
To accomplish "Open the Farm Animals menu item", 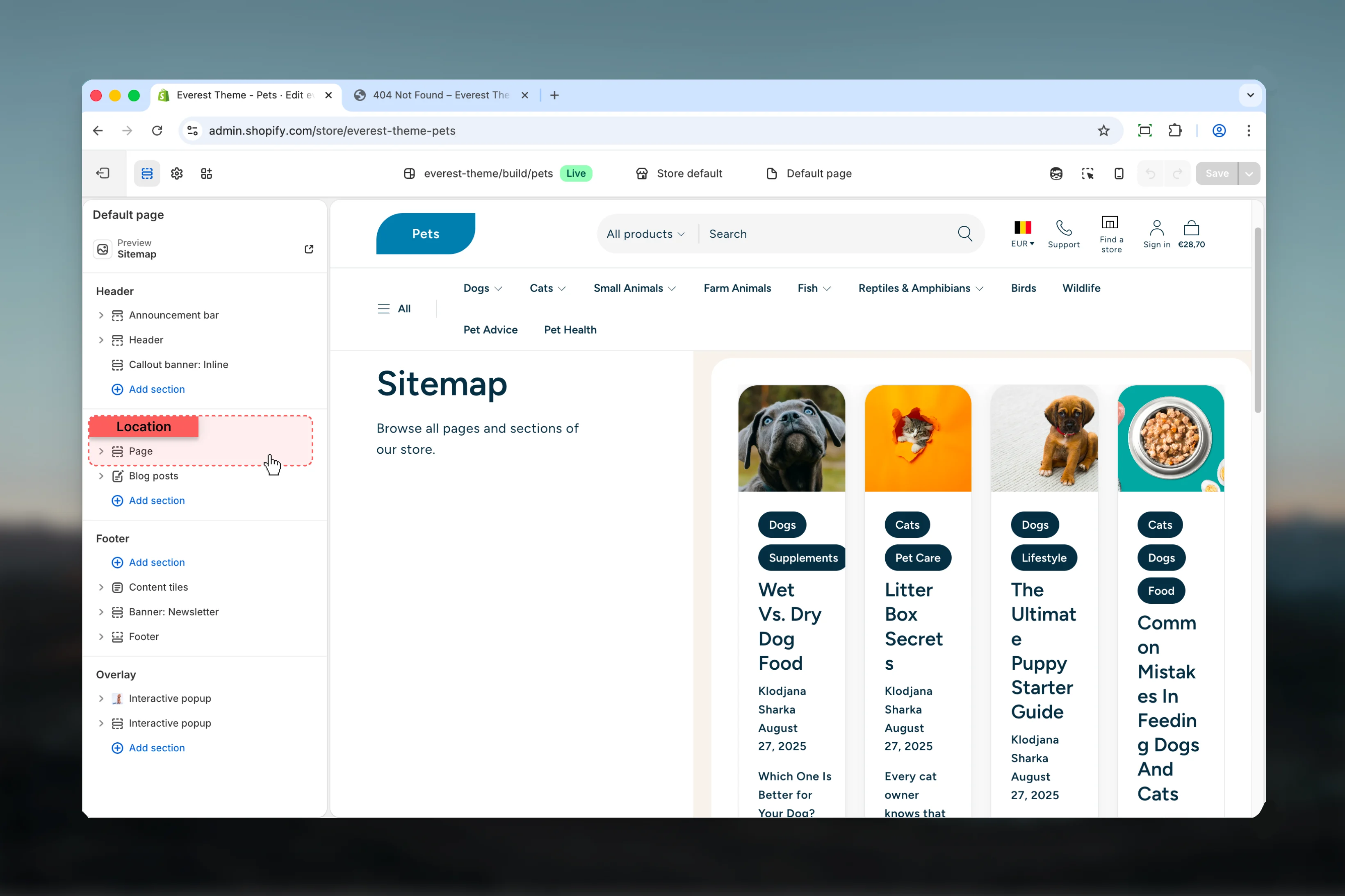I will (x=737, y=288).
